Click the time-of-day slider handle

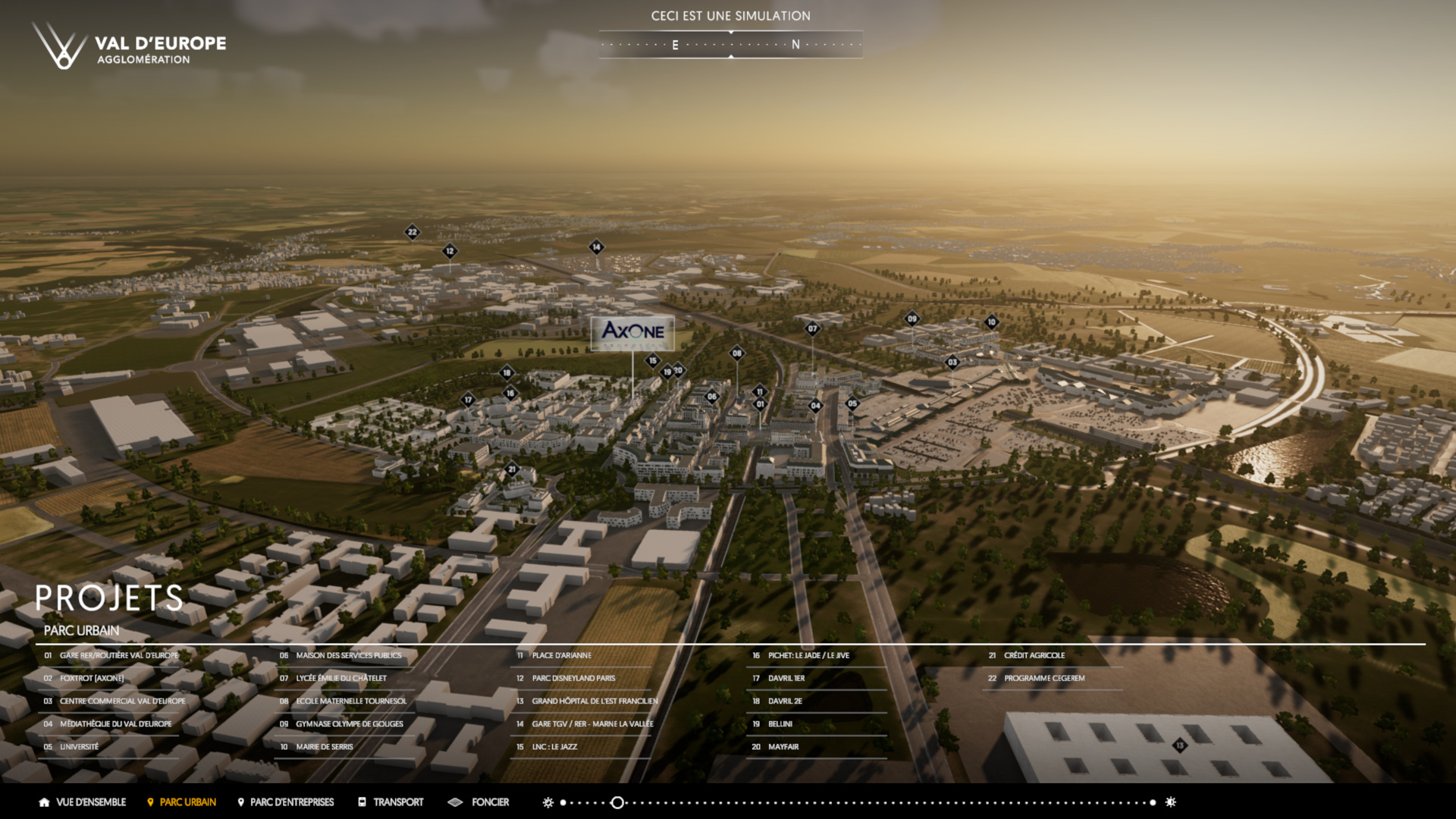[x=617, y=802]
